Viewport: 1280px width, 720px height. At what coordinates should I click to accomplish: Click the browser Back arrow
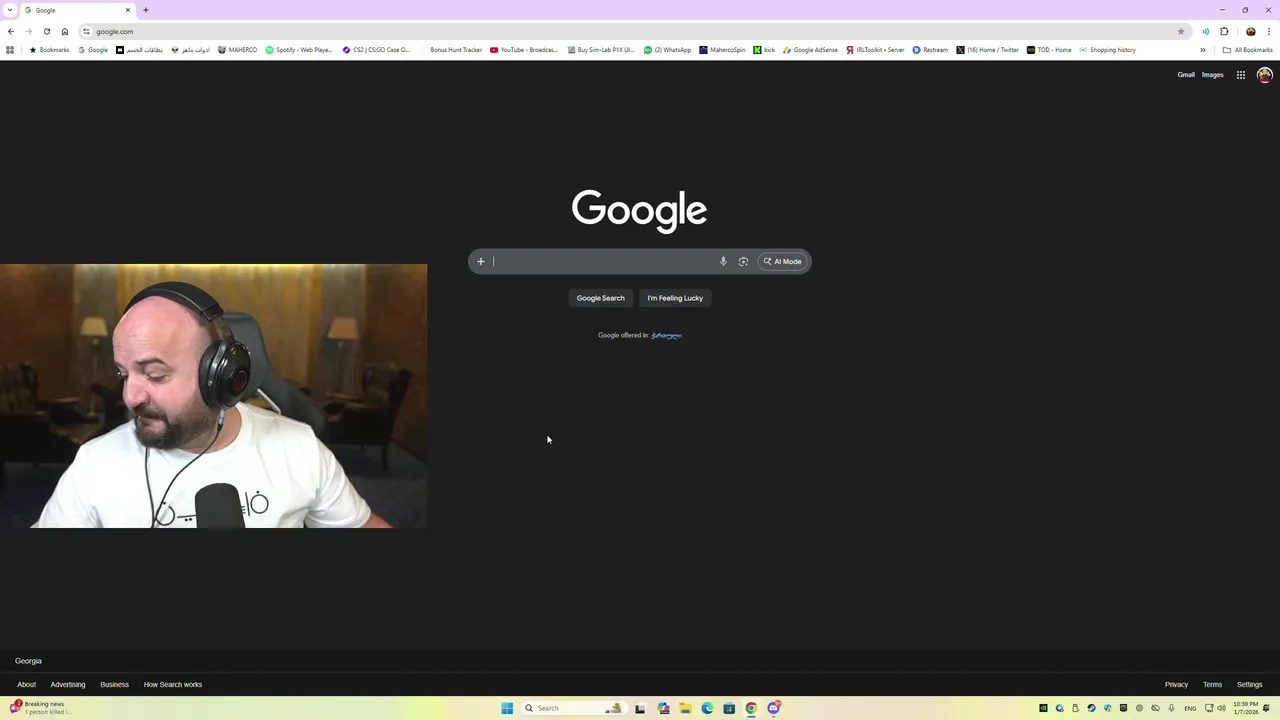11,31
